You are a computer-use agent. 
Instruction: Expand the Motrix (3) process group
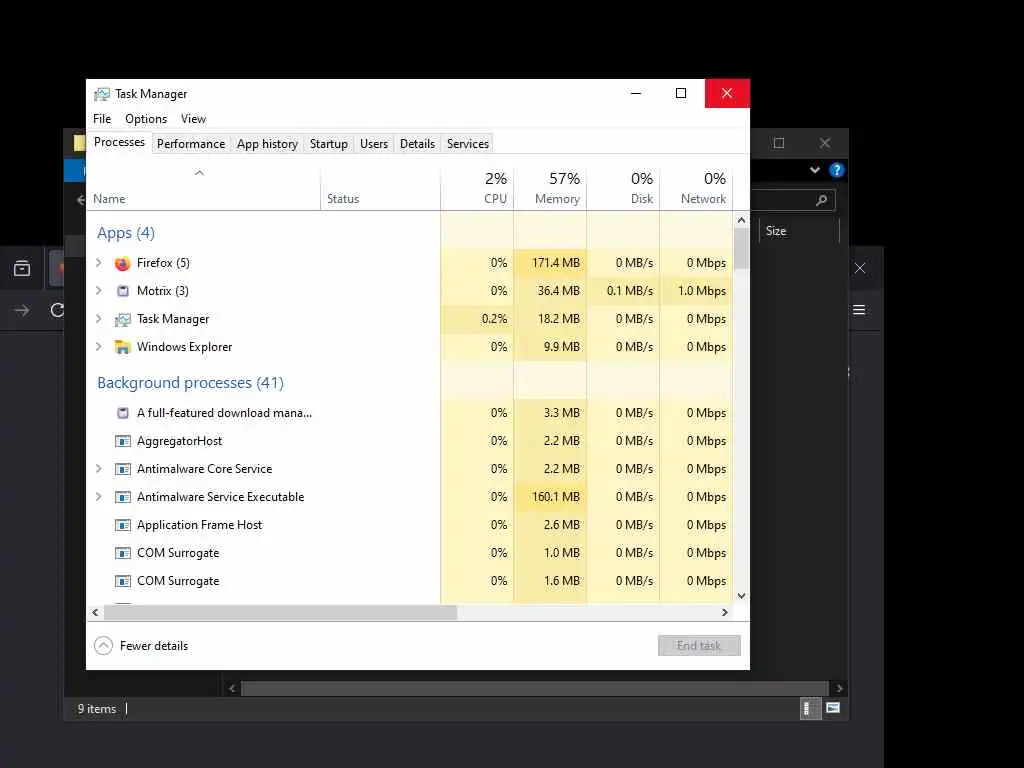pos(99,291)
